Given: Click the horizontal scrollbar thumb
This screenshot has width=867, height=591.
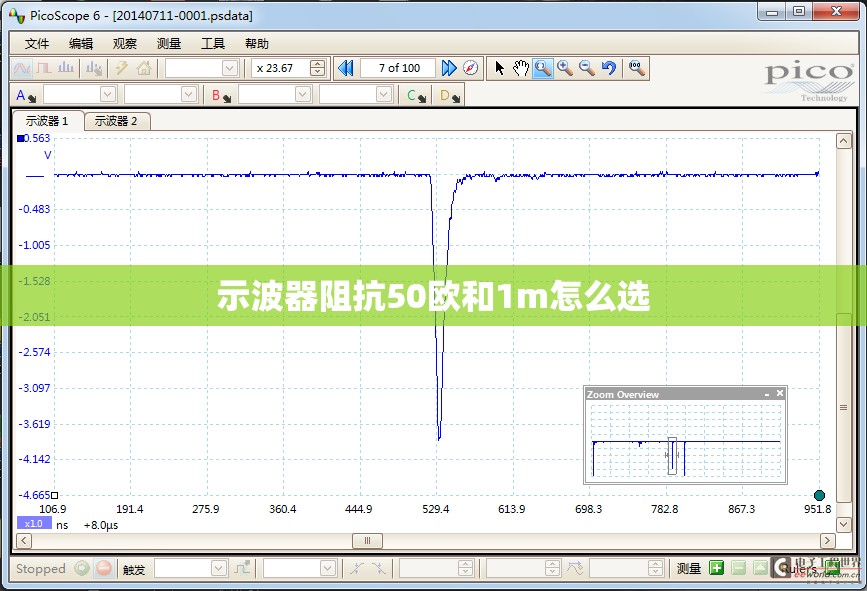Looking at the screenshot, I should tap(367, 541).
